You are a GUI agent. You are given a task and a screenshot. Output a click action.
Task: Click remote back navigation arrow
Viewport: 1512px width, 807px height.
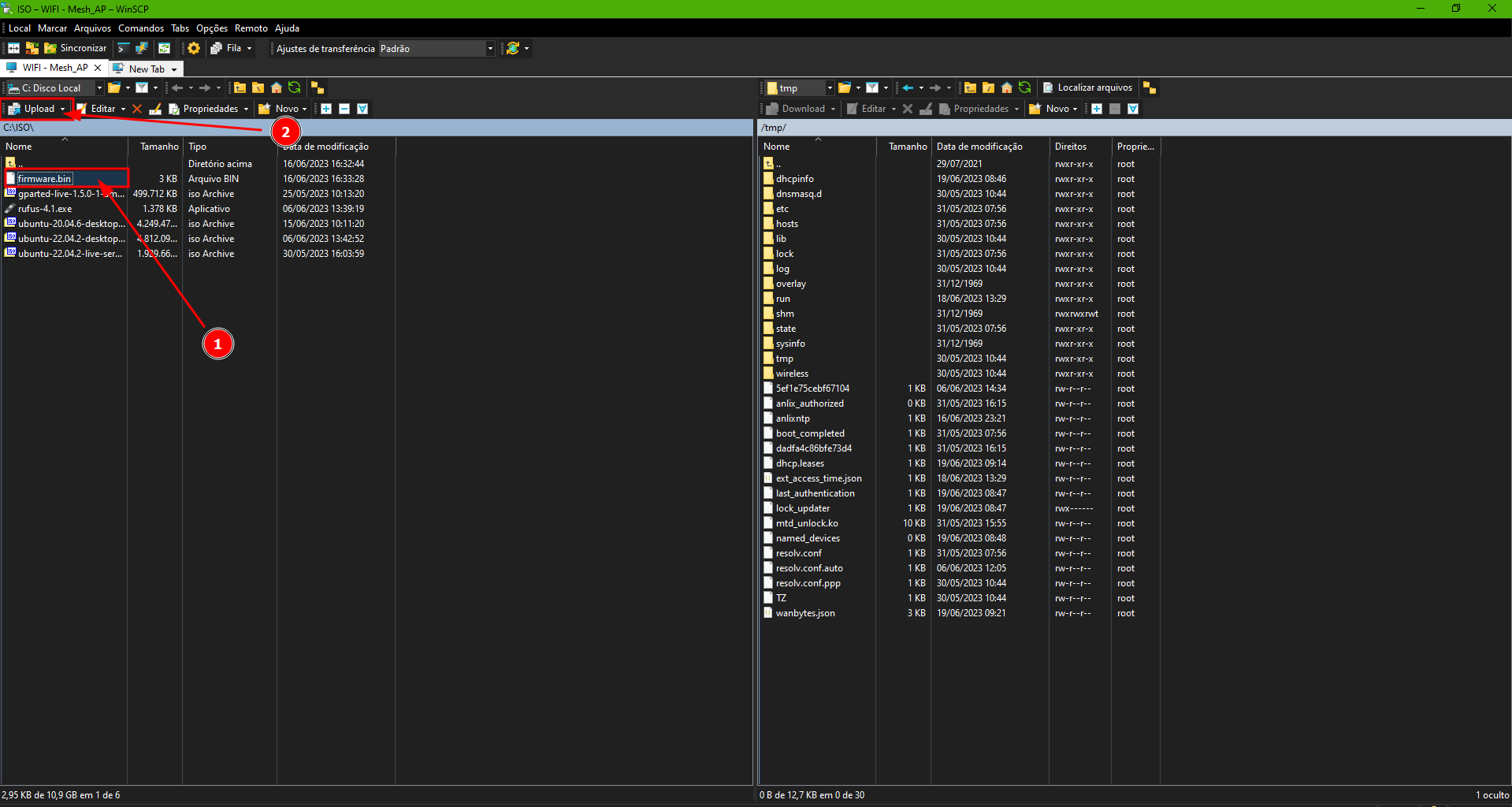click(x=908, y=87)
